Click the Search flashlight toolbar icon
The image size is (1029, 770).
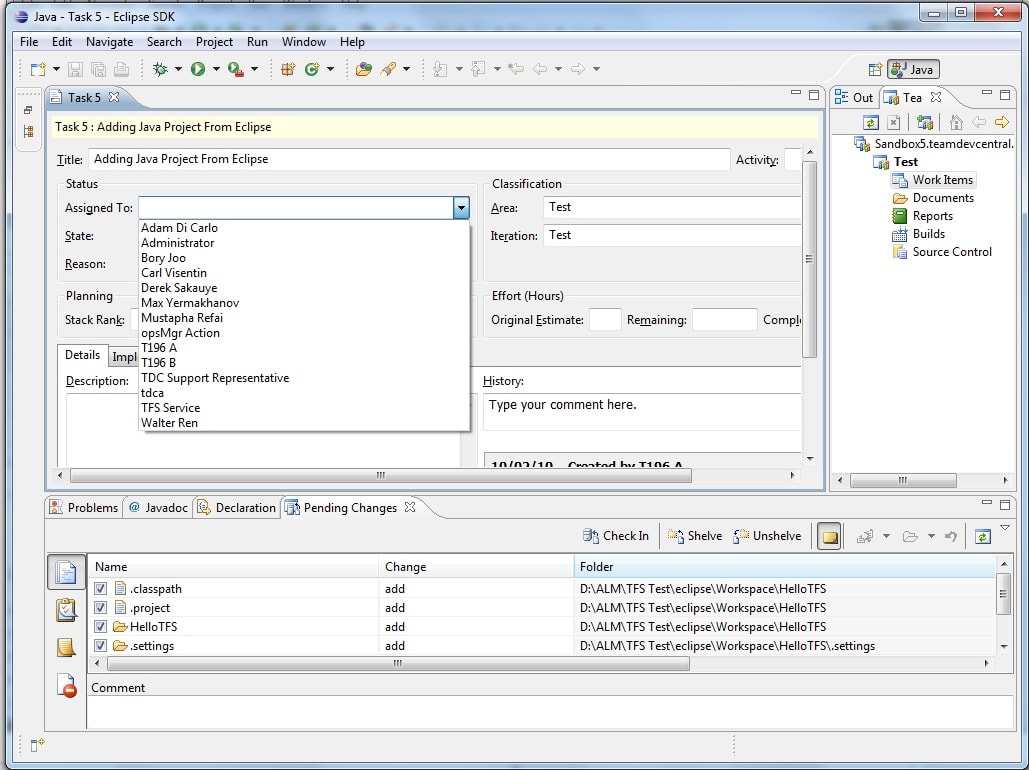coord(388,69)
